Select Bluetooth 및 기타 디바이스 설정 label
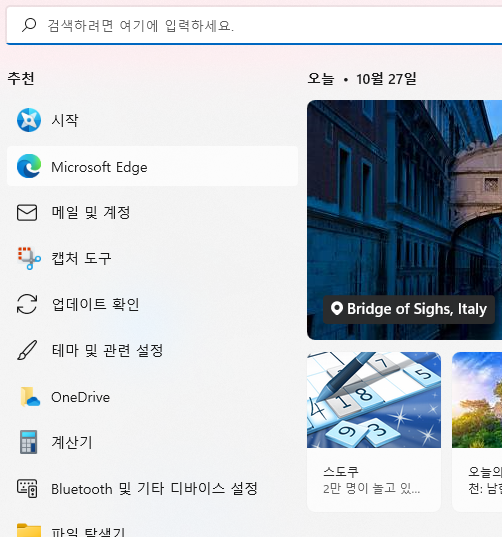The height and width of the screenshot is (537, 502). click(154, 488)
